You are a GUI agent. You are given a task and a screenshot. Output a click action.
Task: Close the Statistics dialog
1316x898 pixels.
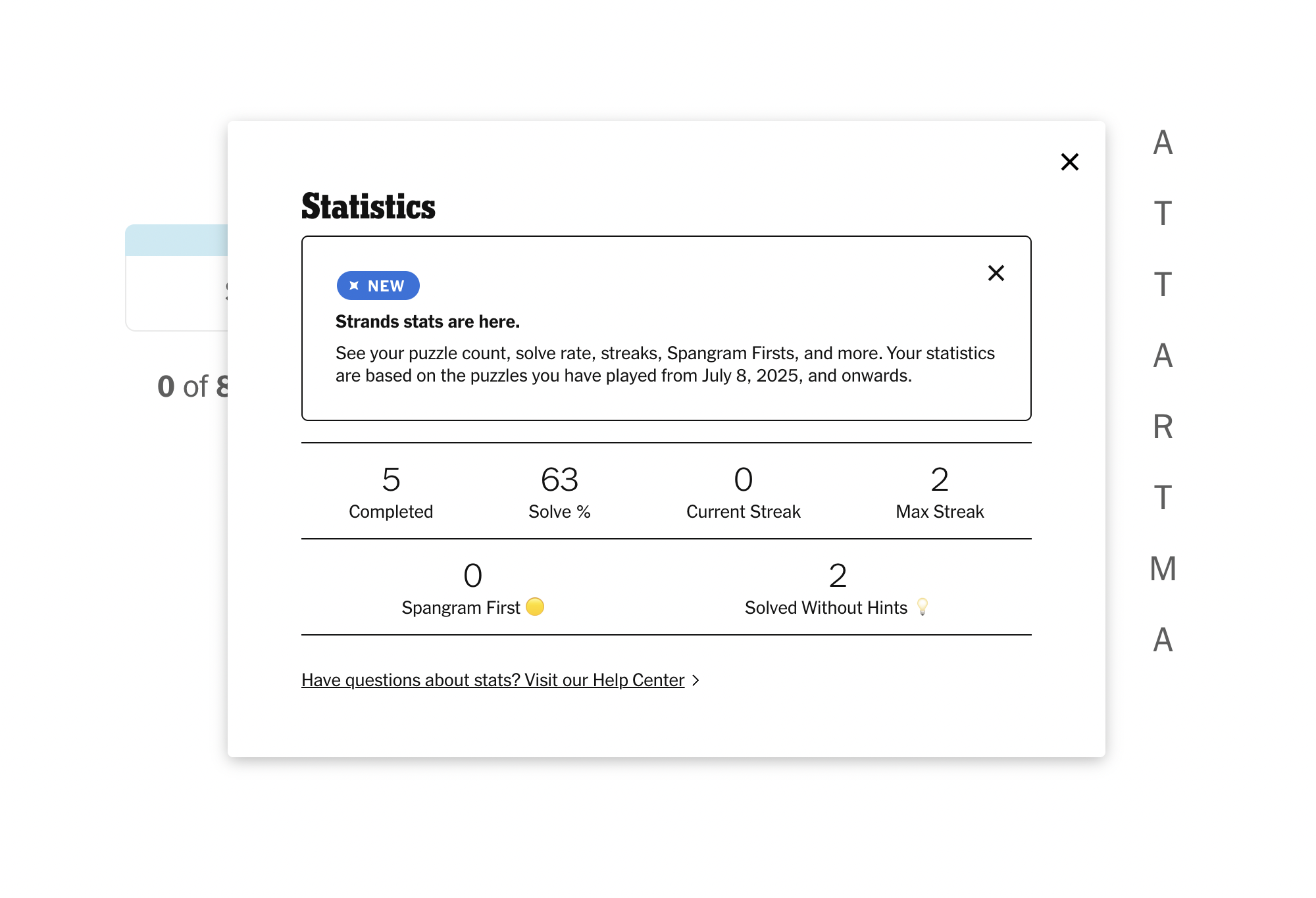point(1070,162)
